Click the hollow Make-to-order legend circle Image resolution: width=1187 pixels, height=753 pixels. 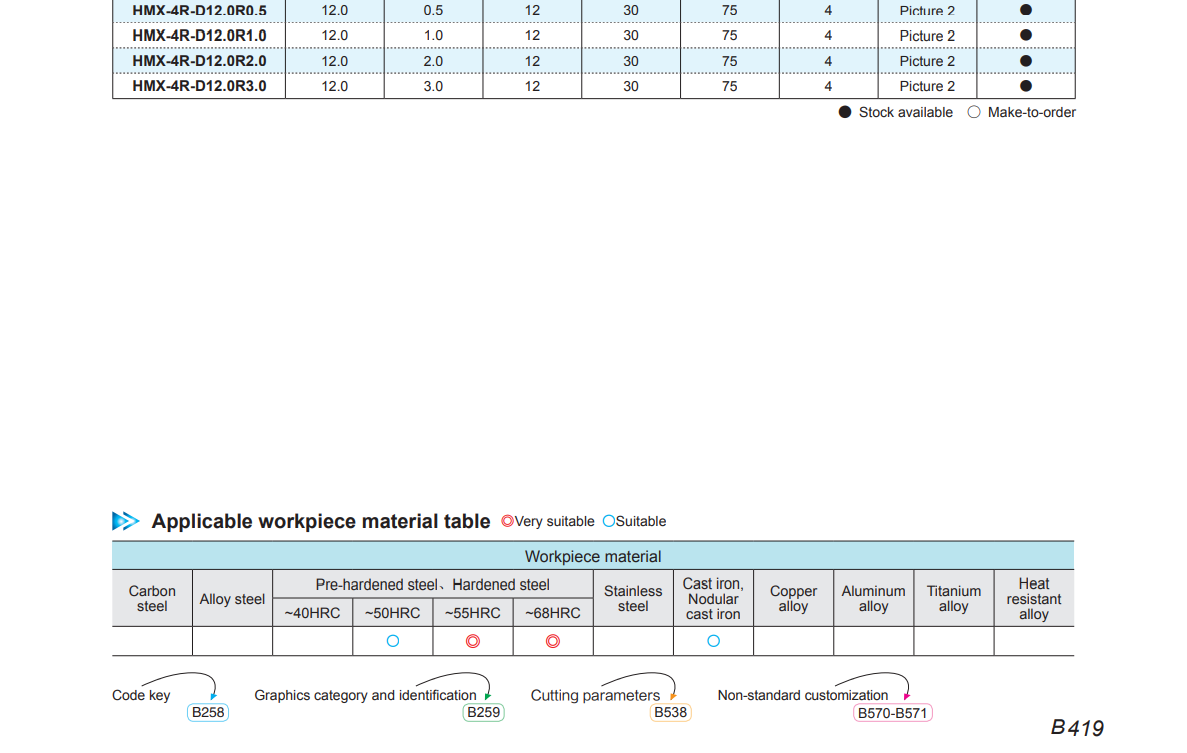click(974, 113)
